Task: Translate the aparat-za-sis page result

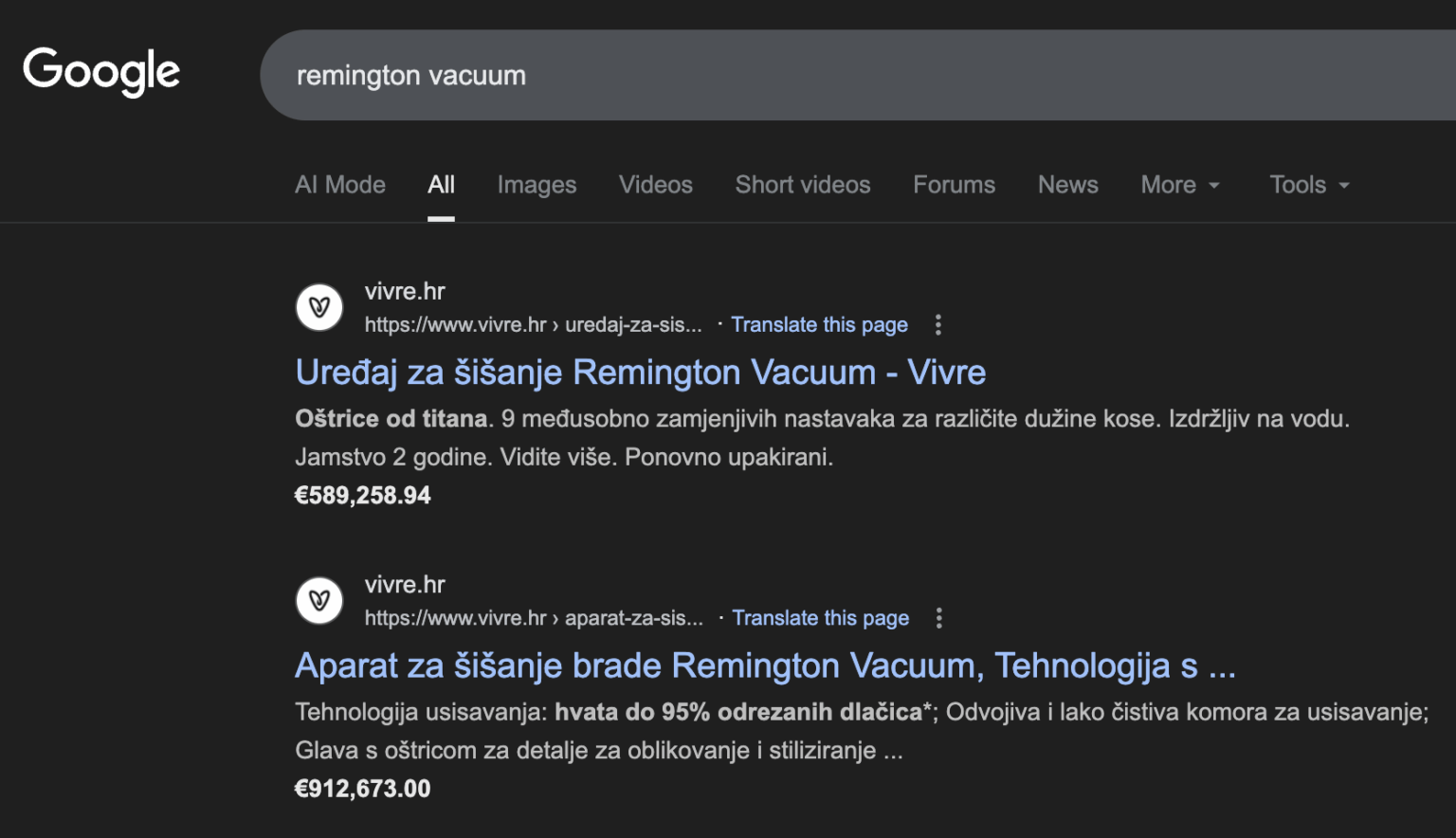Action: [x=821, y=618]
